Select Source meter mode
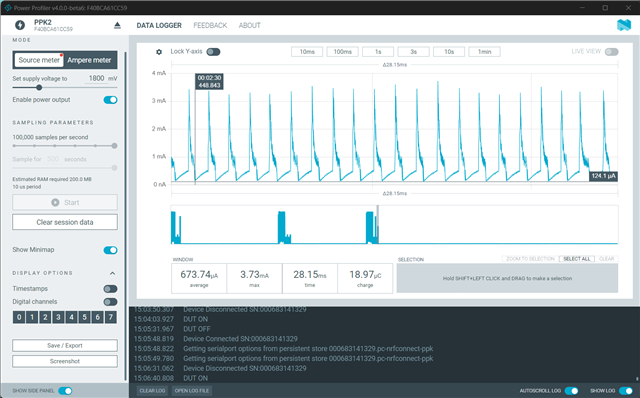Screen dimensions: 640x398 [x=39, y=60]
